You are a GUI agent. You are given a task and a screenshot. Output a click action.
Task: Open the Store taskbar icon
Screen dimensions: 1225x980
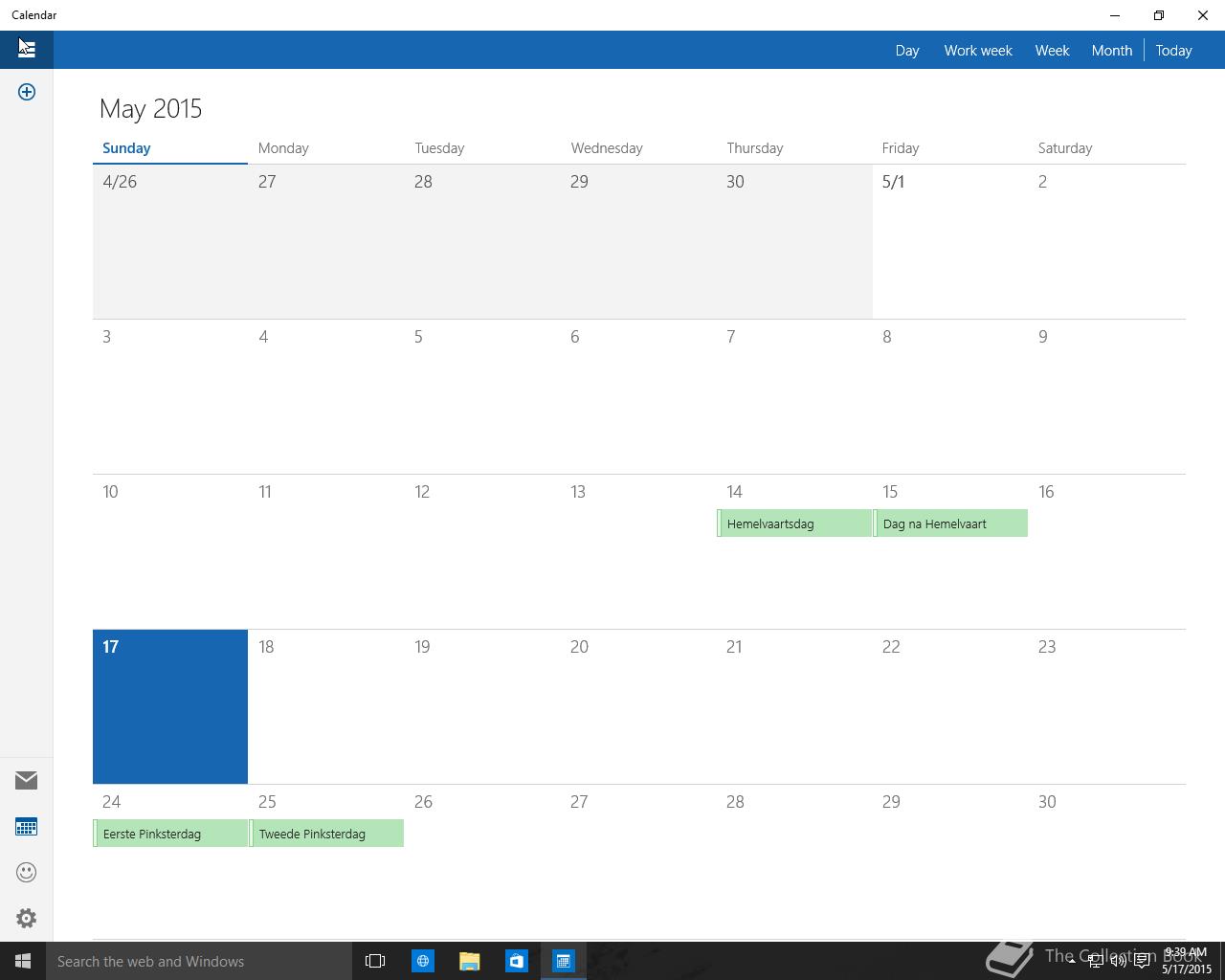click(x=516, y=961)
